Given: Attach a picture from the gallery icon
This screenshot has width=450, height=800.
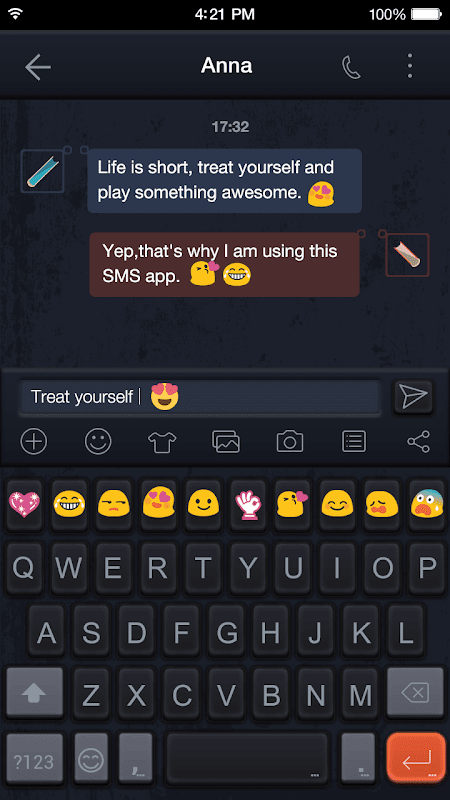Looking at the screenshot, I should (226, 441).
